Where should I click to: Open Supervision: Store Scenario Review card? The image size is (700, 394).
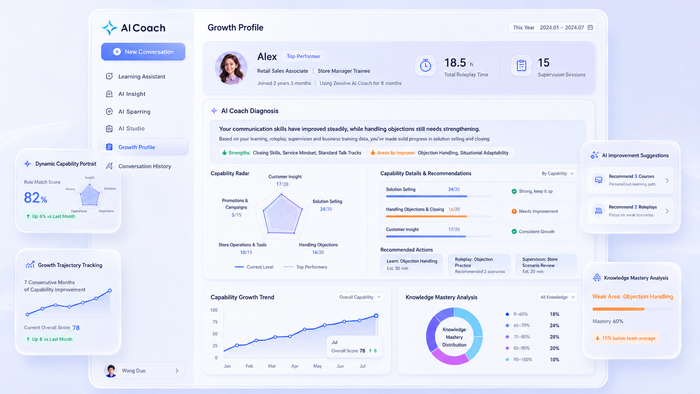(x=546, y=265)
